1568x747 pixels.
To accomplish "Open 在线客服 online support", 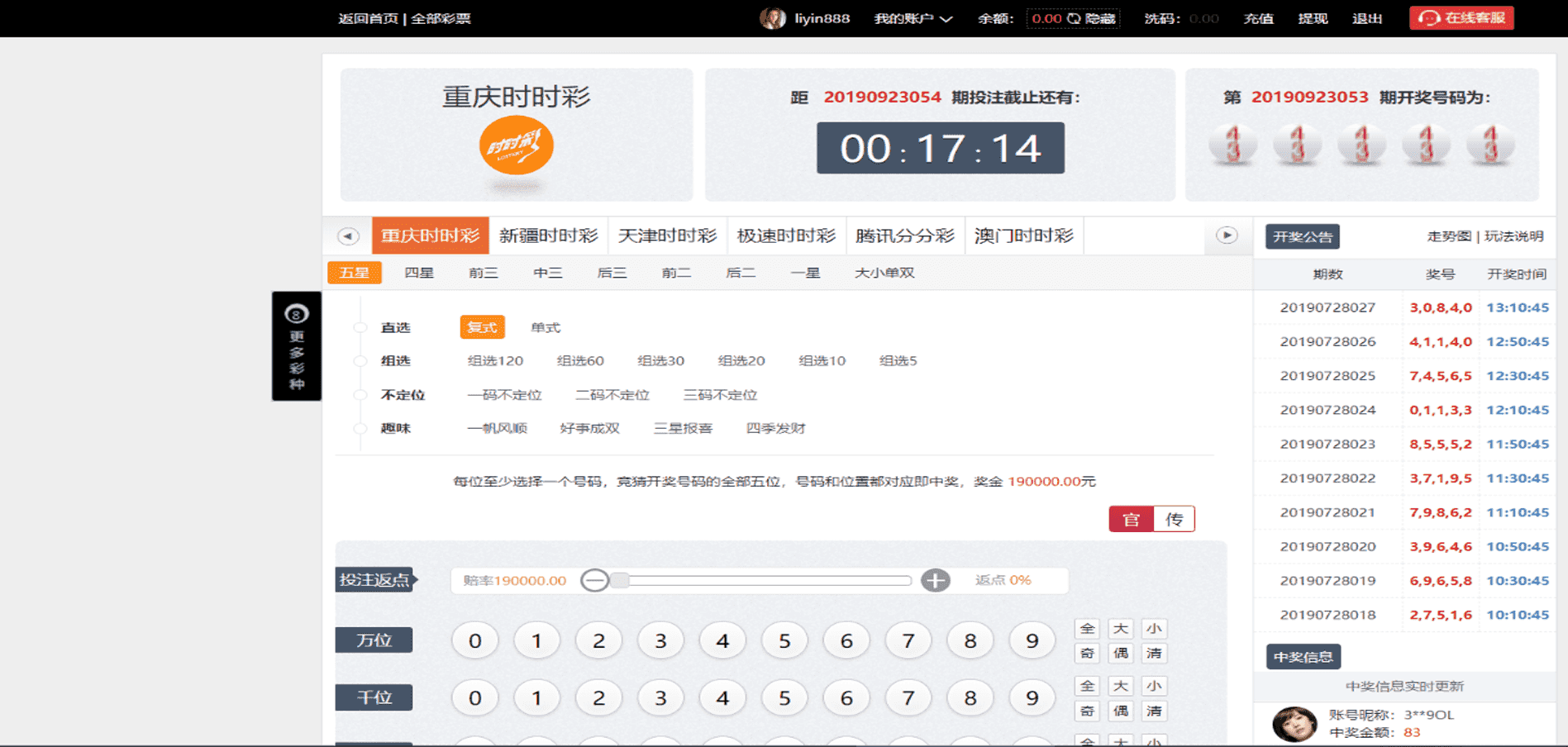I will (x=1461, y=18).
